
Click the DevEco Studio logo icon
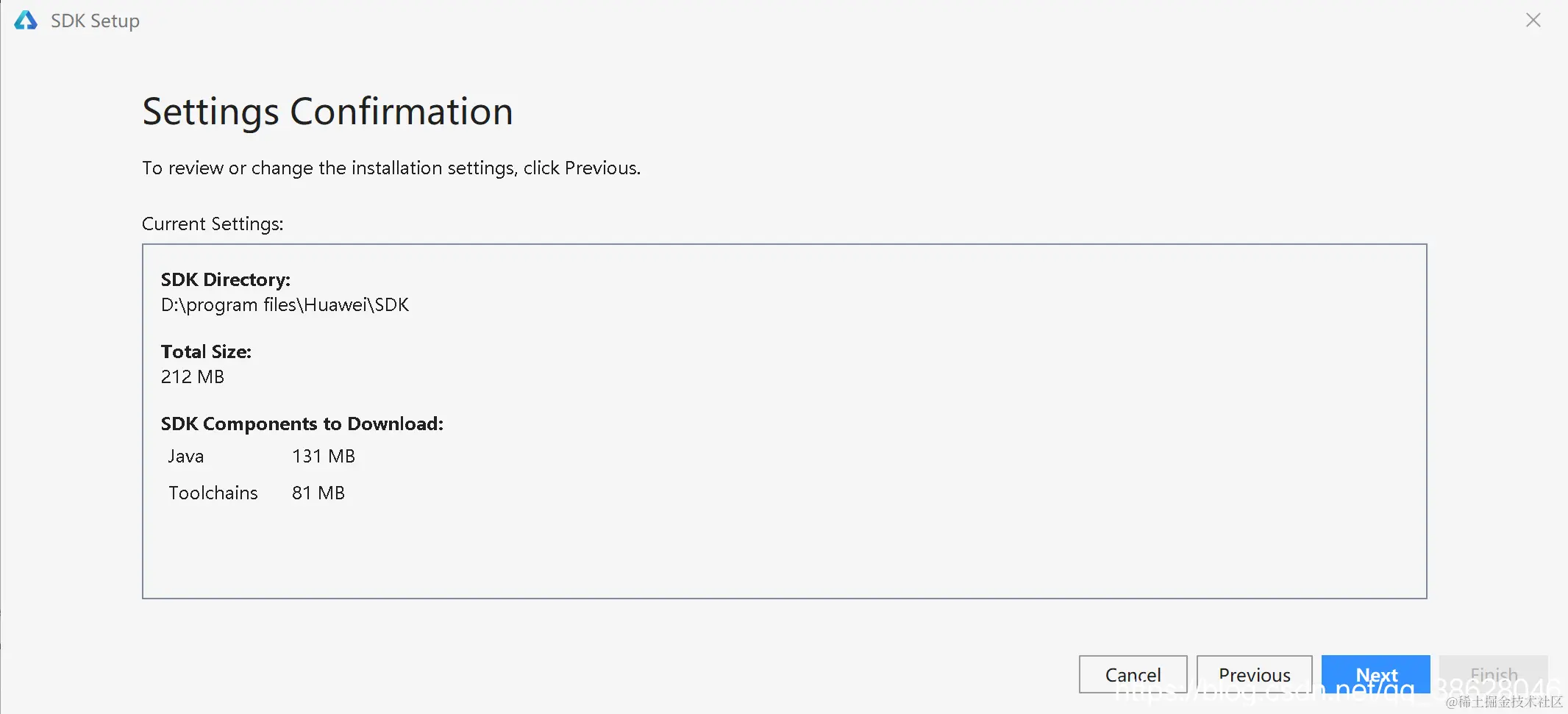[26, 21]
